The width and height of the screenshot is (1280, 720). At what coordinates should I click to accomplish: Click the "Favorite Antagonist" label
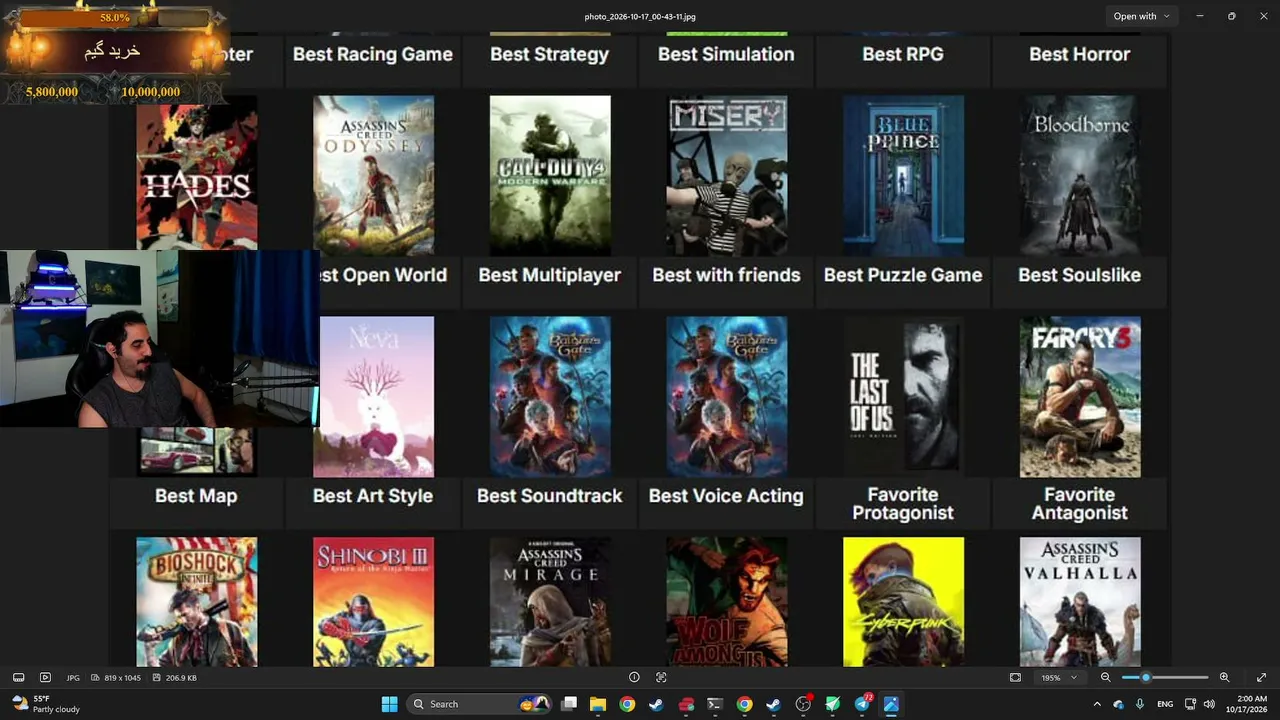[x=1080, y=504]
